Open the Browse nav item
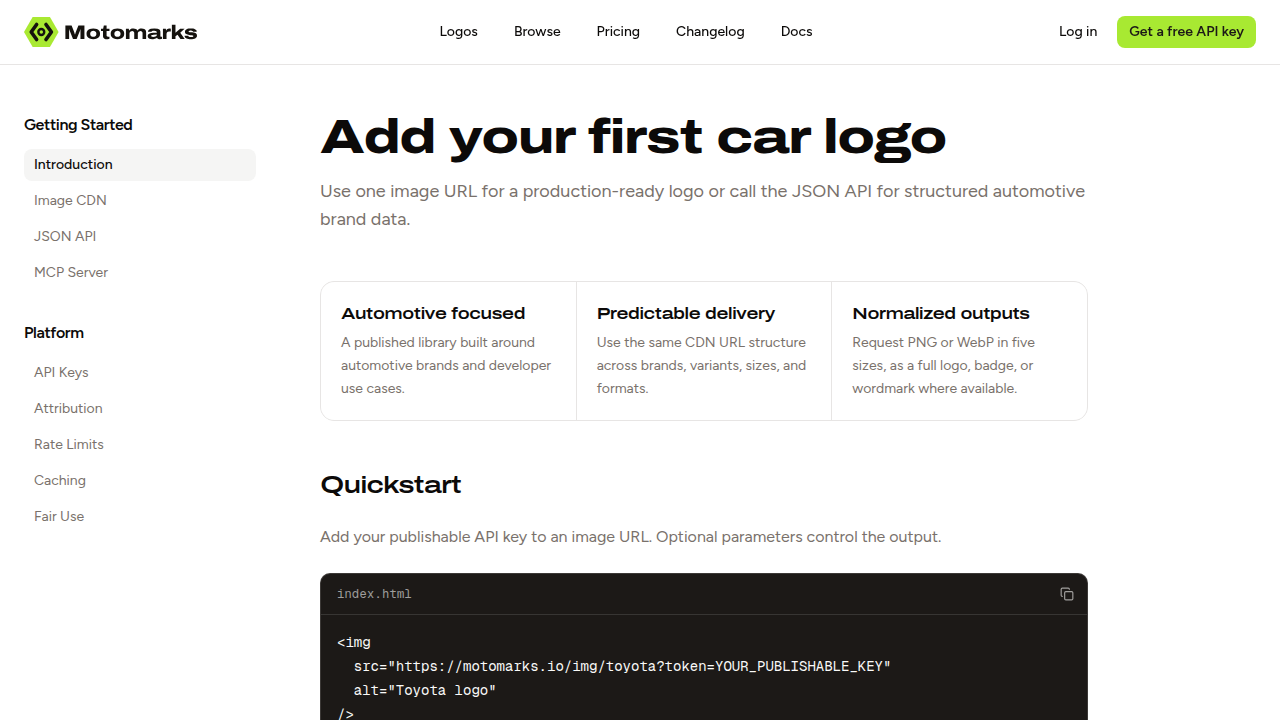The width and height of the screenshot is (1280, 720). point(537,32)
